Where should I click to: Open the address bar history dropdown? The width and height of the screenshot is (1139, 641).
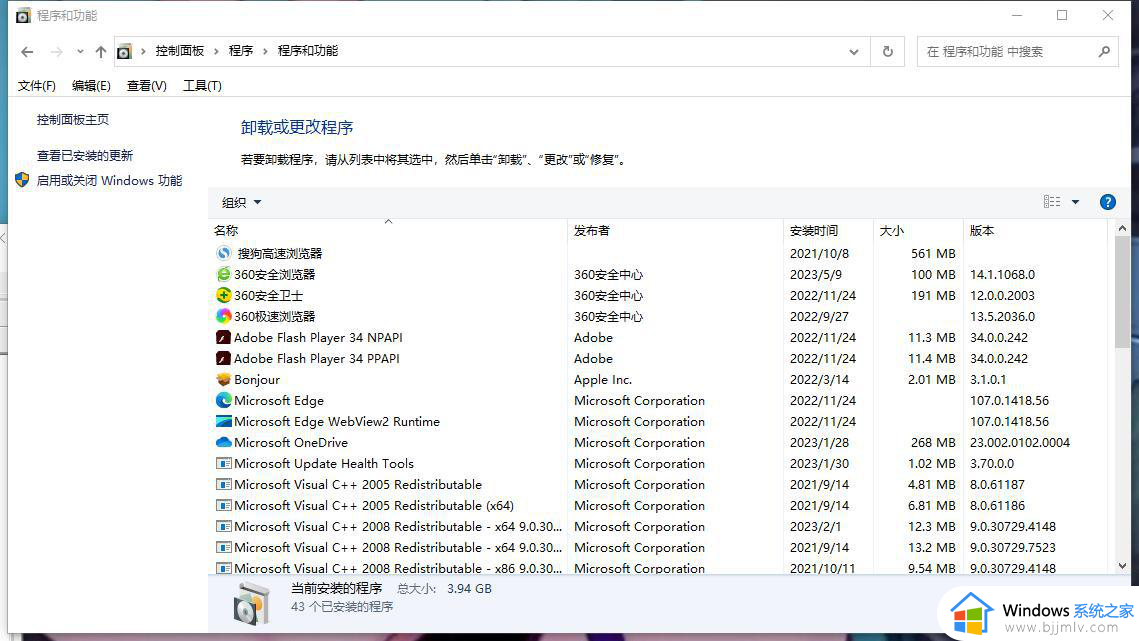click(854, 52)
